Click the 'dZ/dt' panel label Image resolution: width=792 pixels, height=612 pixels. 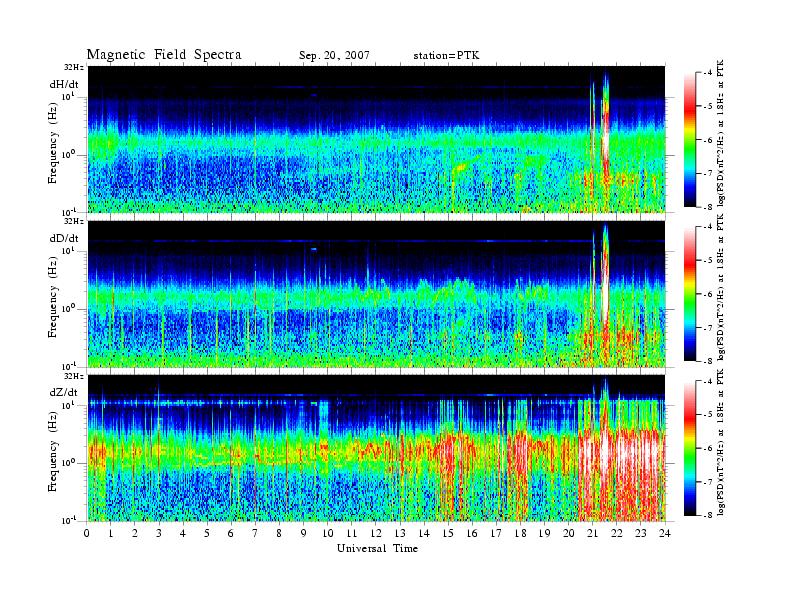tap(64, 392)
